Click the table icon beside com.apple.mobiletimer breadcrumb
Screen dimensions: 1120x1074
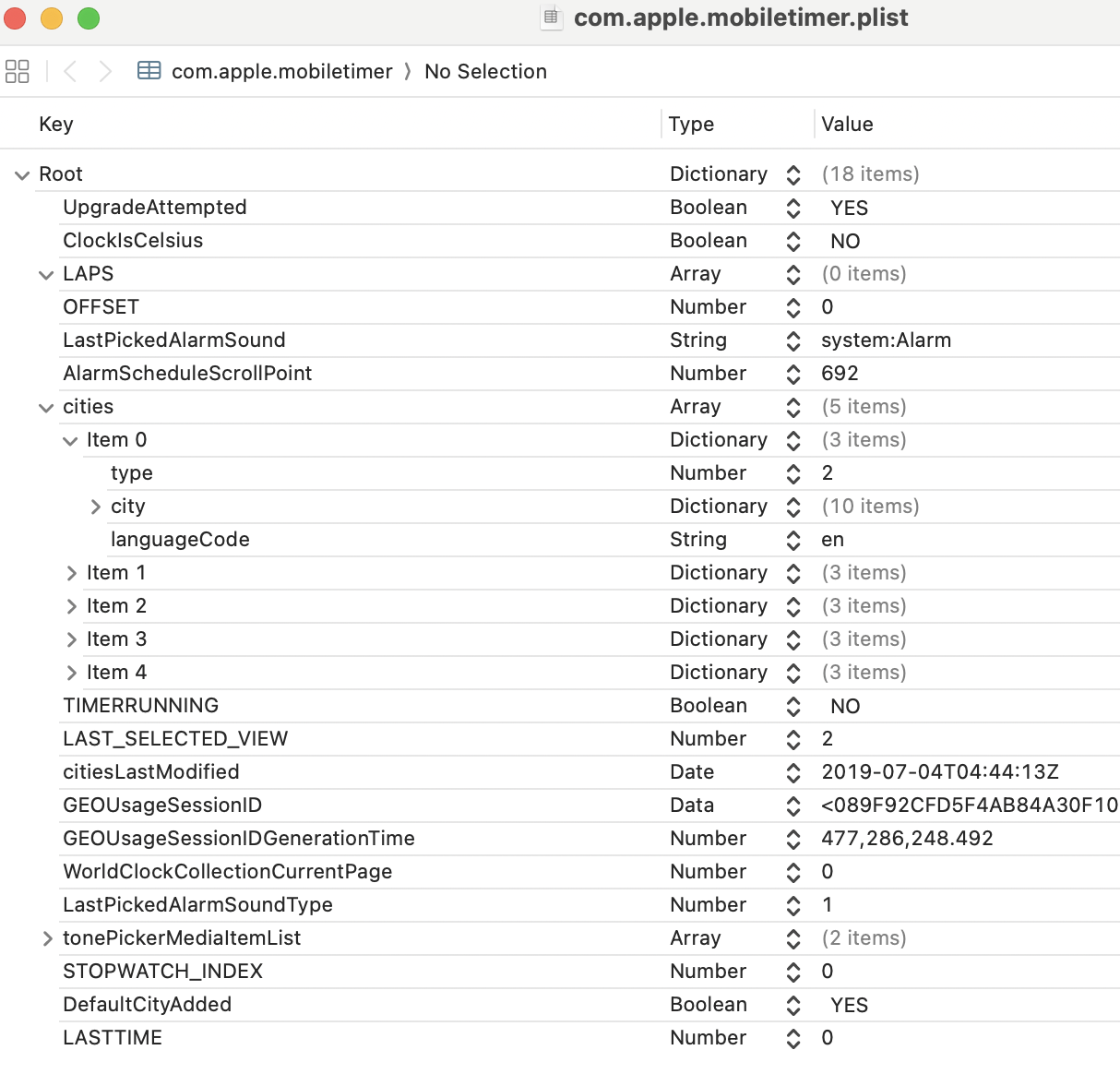149,71
